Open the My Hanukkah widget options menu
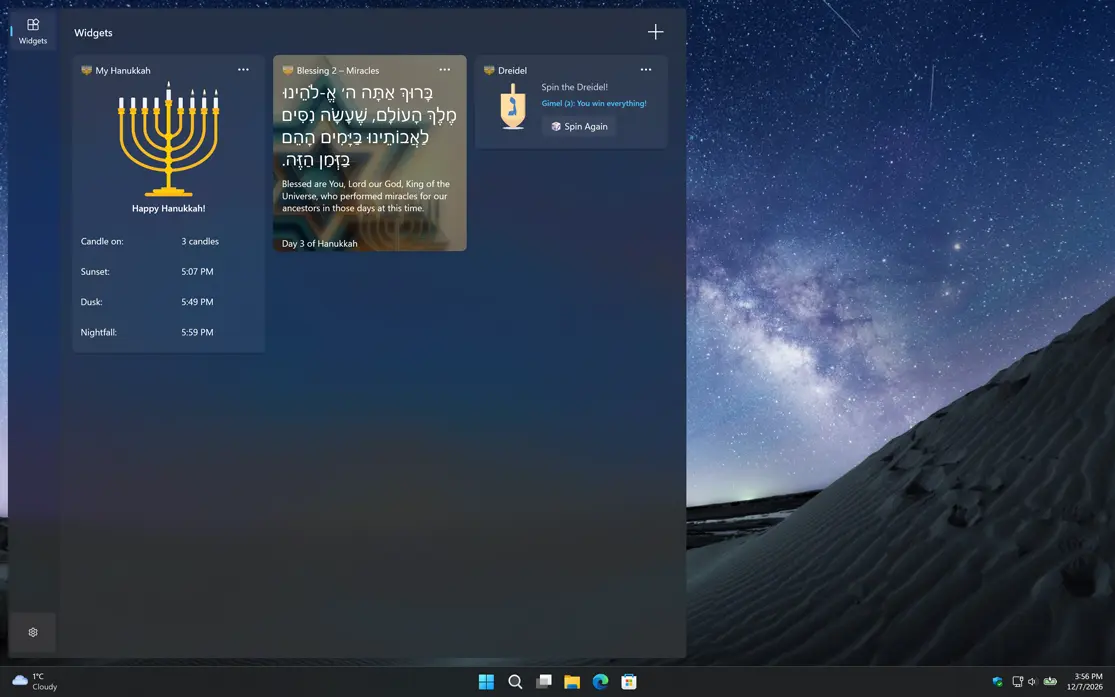This screenshot has width=1115, height=697. 243,70
